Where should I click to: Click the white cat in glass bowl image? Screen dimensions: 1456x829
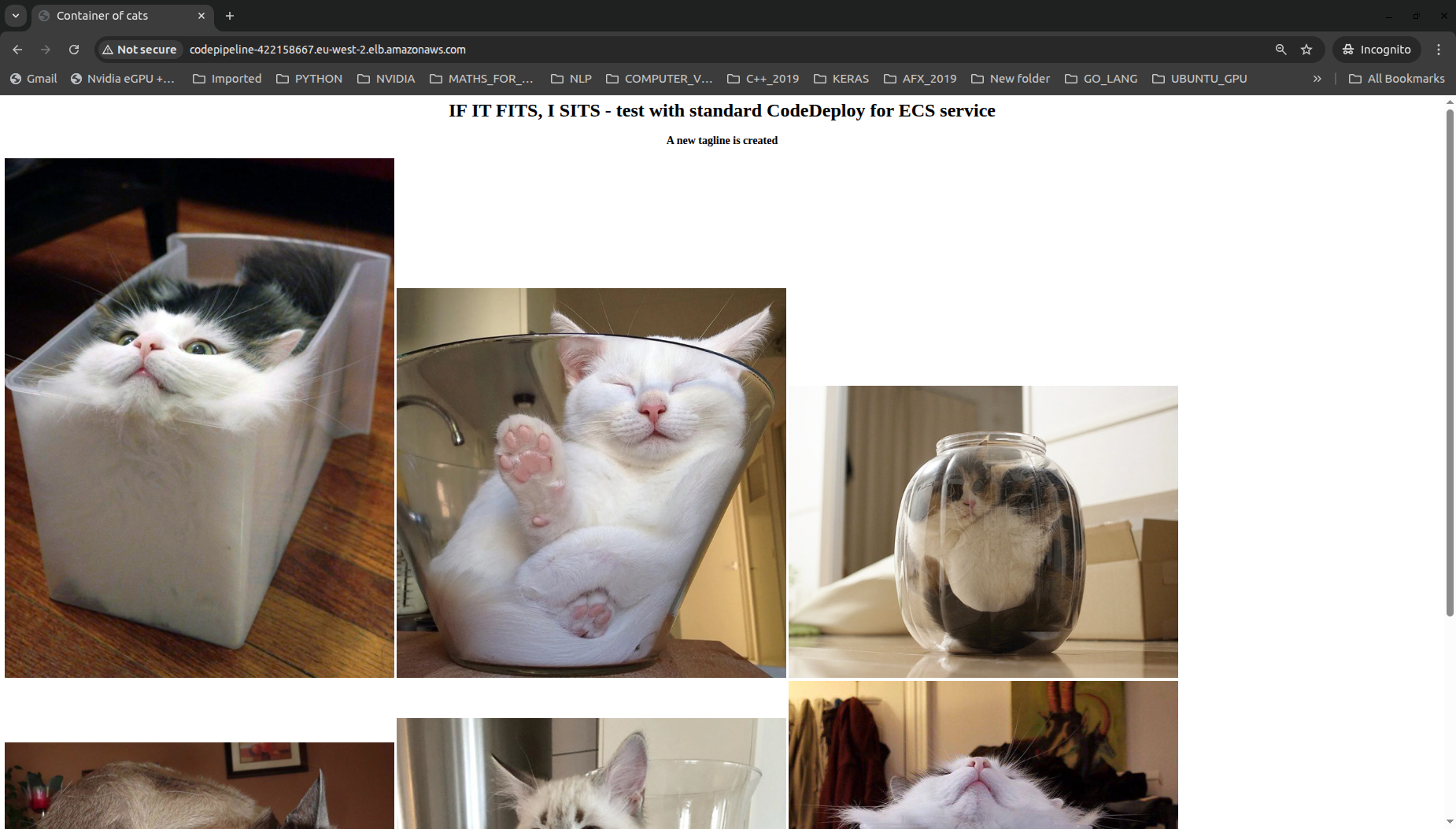point(591,483)
